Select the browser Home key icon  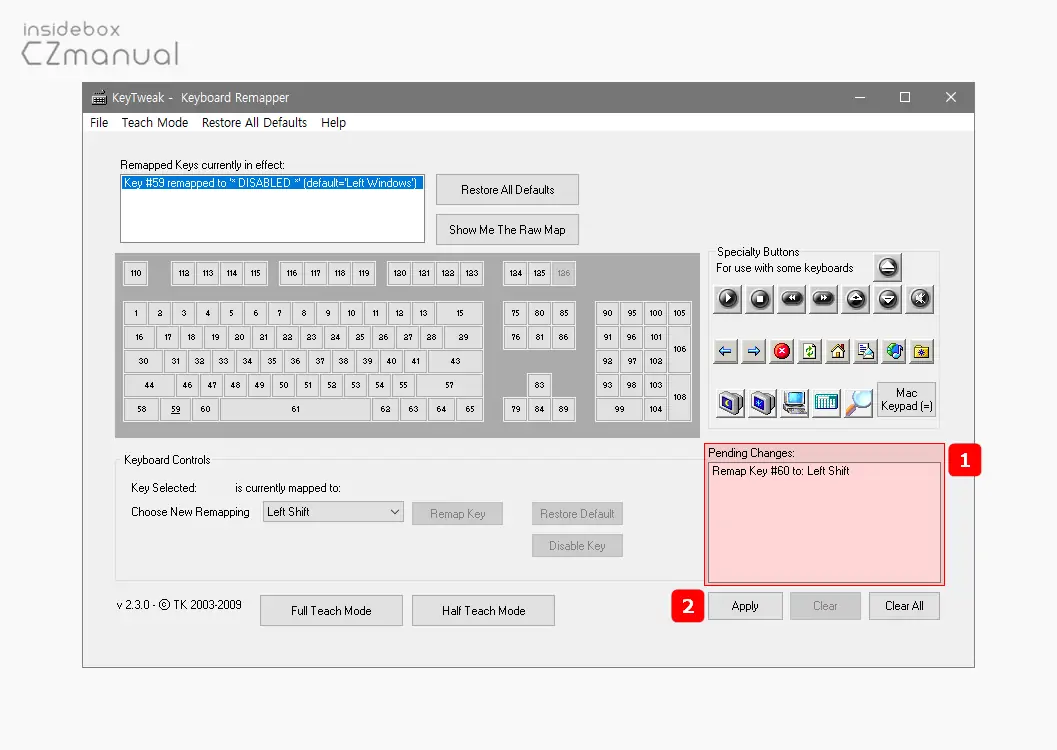838,351
